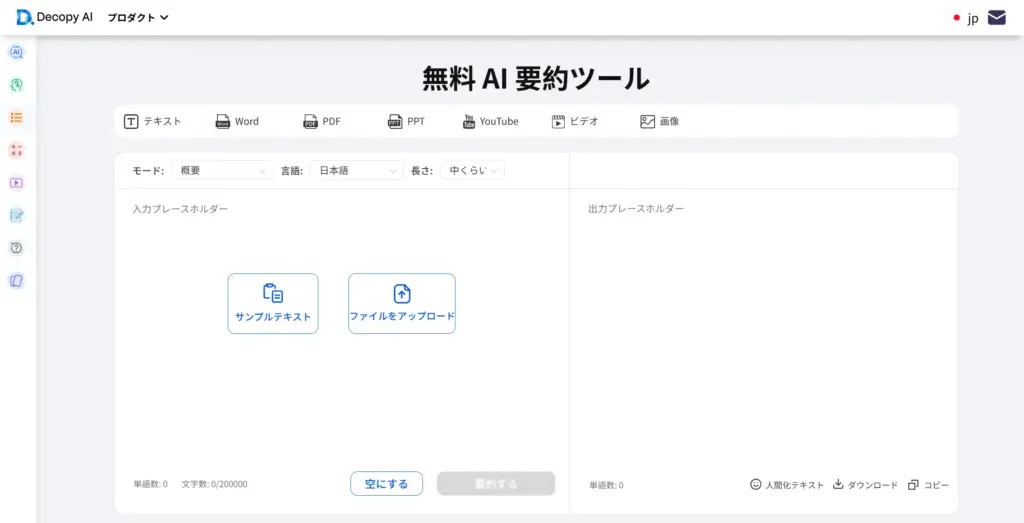The width and height of the screenshot is (1024, 523).
Task: Open the green head icon tool
Action: pos(16,85)
